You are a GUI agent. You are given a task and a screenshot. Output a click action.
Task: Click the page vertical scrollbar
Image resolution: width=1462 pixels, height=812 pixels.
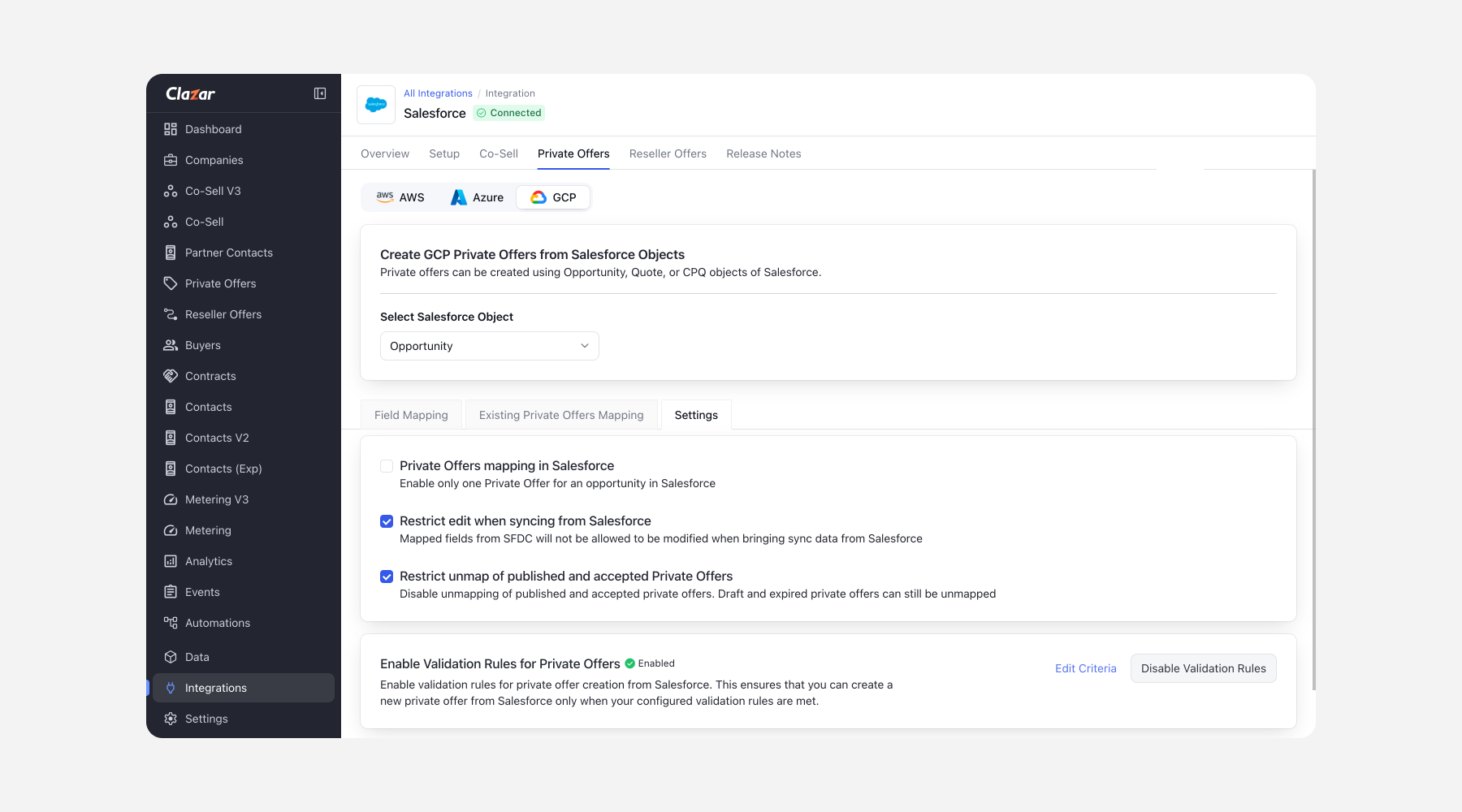pos(1313,430)
